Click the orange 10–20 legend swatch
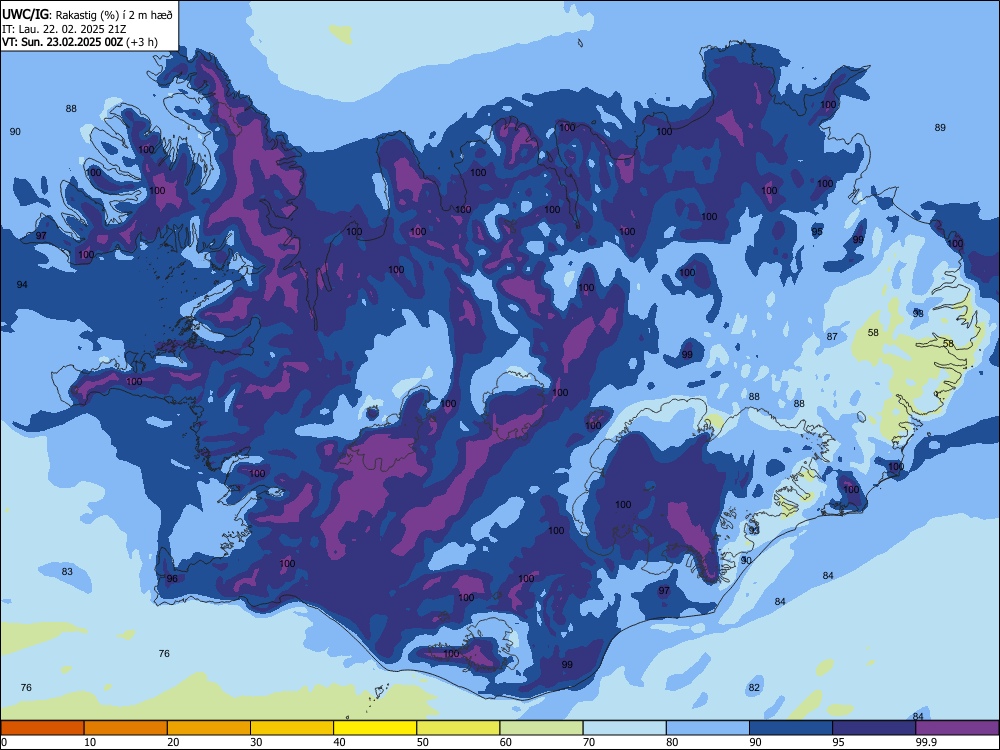Screen dimensions: 1000x750 point(126,728)
